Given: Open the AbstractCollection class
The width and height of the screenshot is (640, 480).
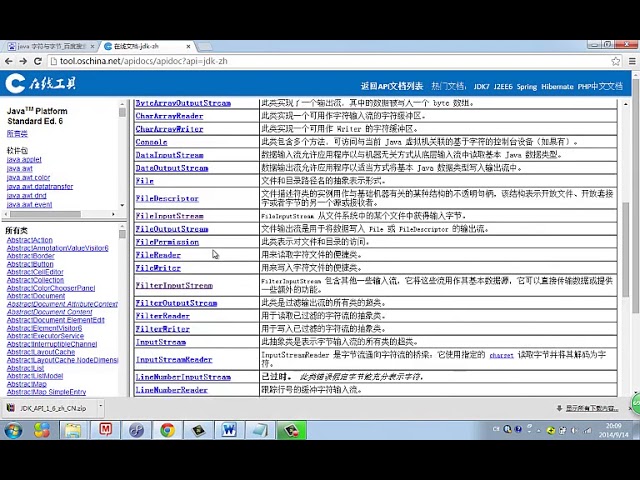Looking at the screenshot, I should [35, 280].
